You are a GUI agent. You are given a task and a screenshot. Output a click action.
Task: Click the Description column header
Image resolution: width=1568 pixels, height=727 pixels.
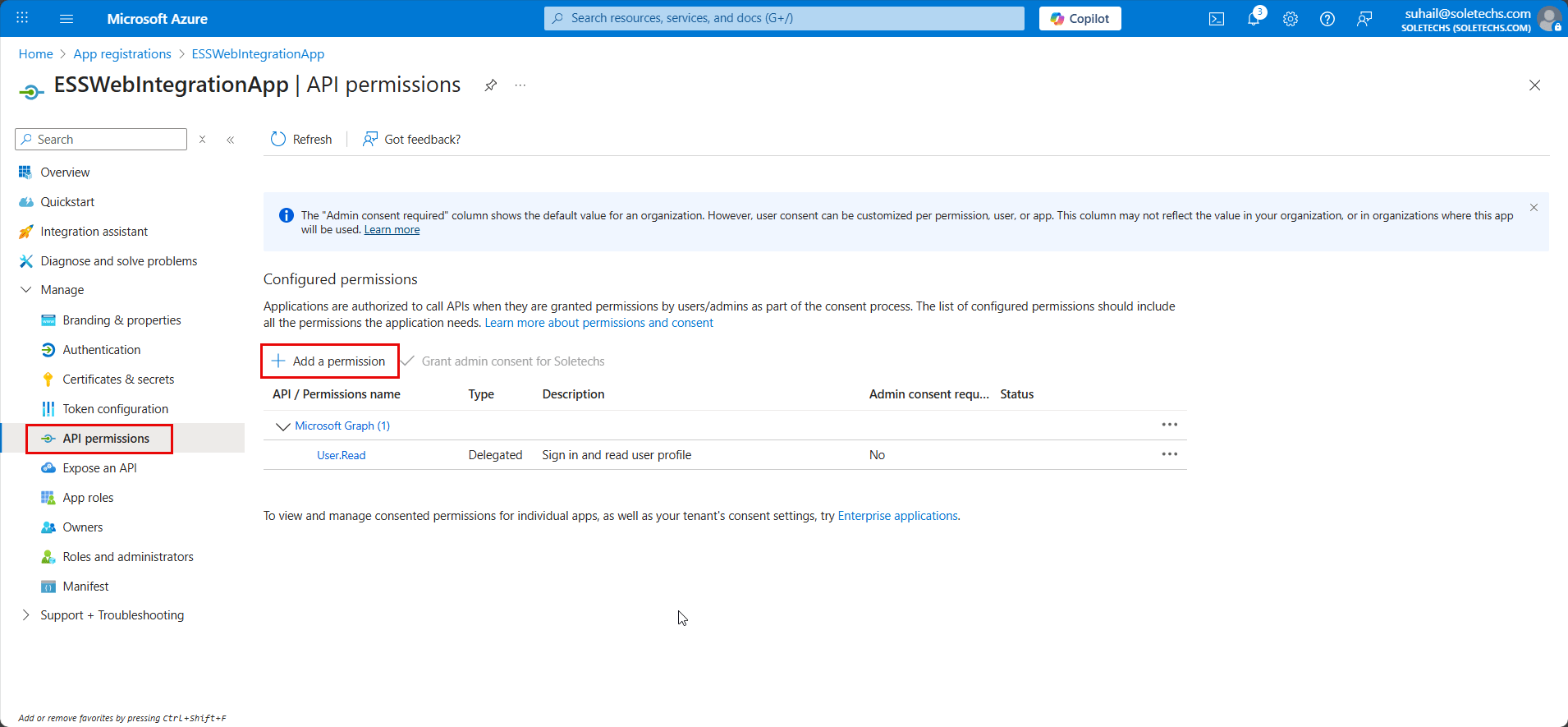click(573, 394)
